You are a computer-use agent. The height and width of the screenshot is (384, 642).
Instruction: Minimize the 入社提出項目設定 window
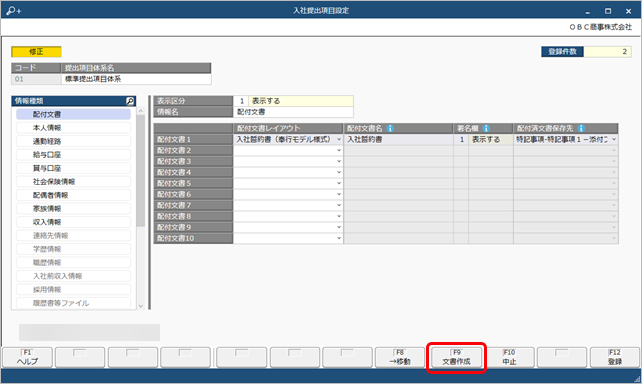pyautogui.click(x=588, y=11)
